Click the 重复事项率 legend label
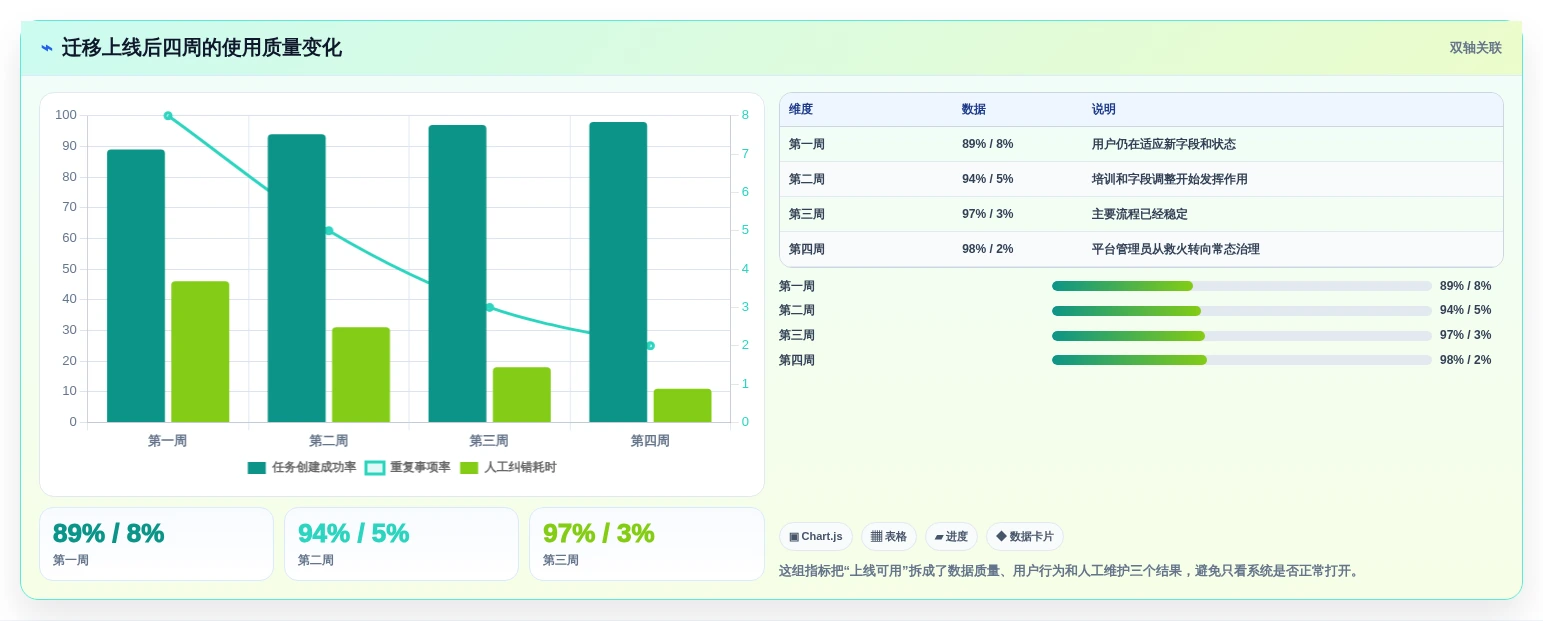 420,468
